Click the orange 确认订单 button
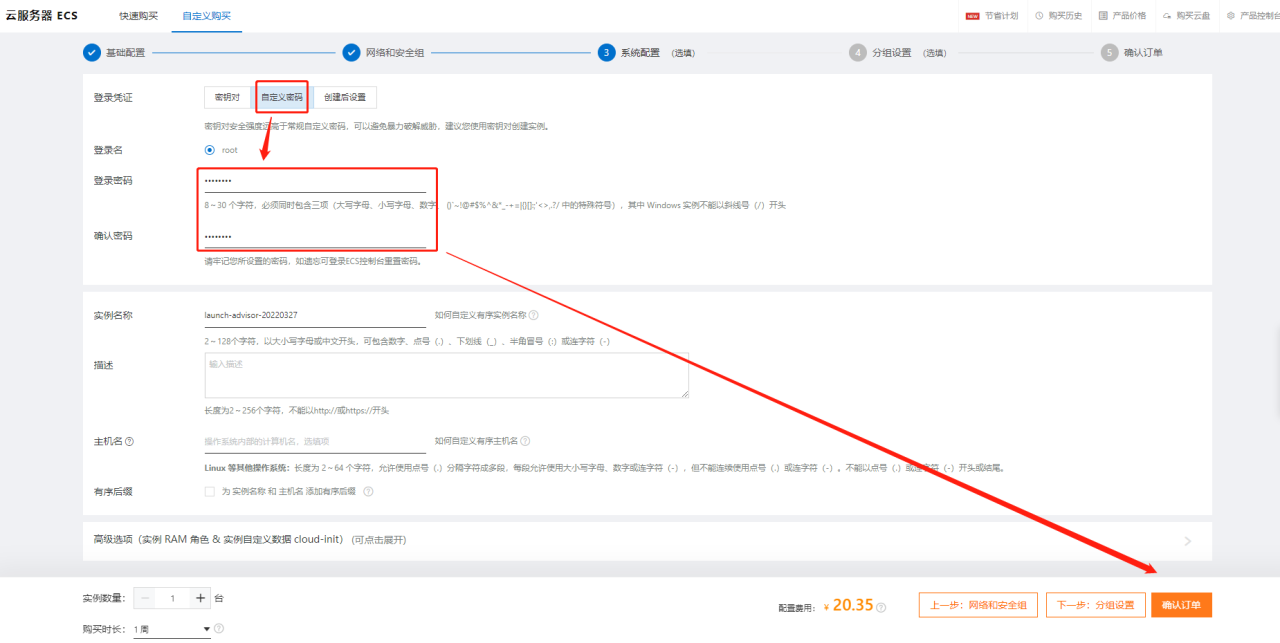Screen dimensions: 1280x643 (x=1182, y=605)
